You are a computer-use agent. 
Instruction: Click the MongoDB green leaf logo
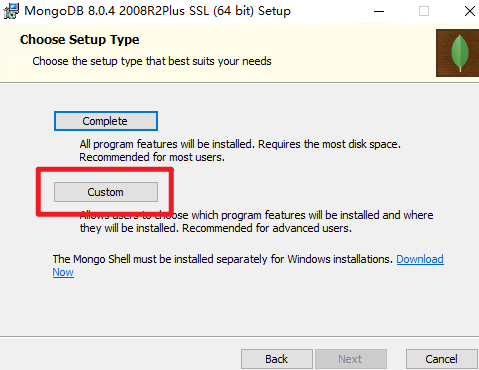pos(458,53)
